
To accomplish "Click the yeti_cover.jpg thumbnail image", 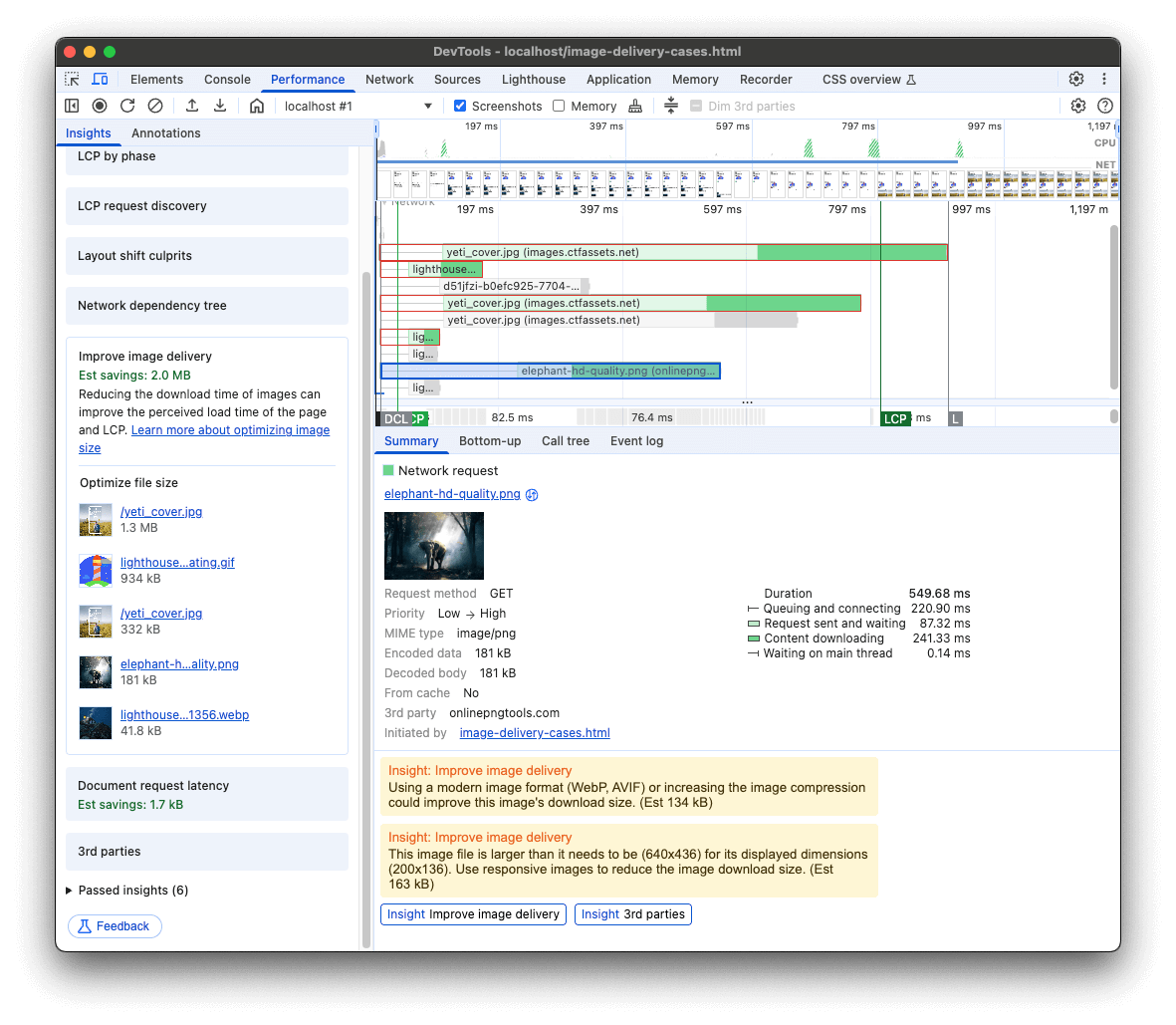I will click(95, 519).
